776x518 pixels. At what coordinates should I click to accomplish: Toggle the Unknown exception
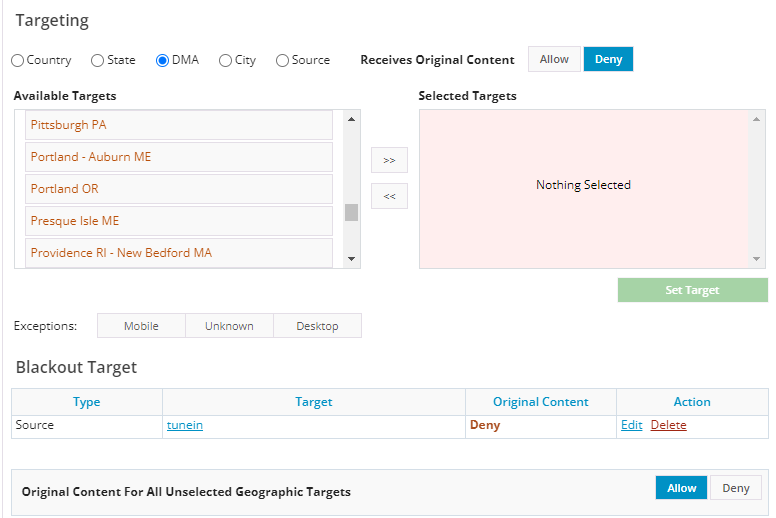click(229, 326)
